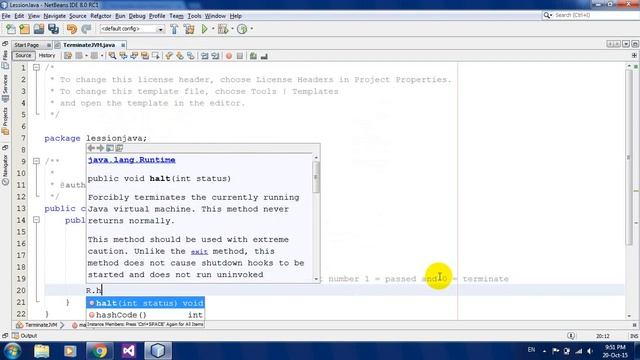The height and width of the screenshot is (360, 640).
Task: Click the Toggle Bookmark icon
Action: [x=191, y=56]
